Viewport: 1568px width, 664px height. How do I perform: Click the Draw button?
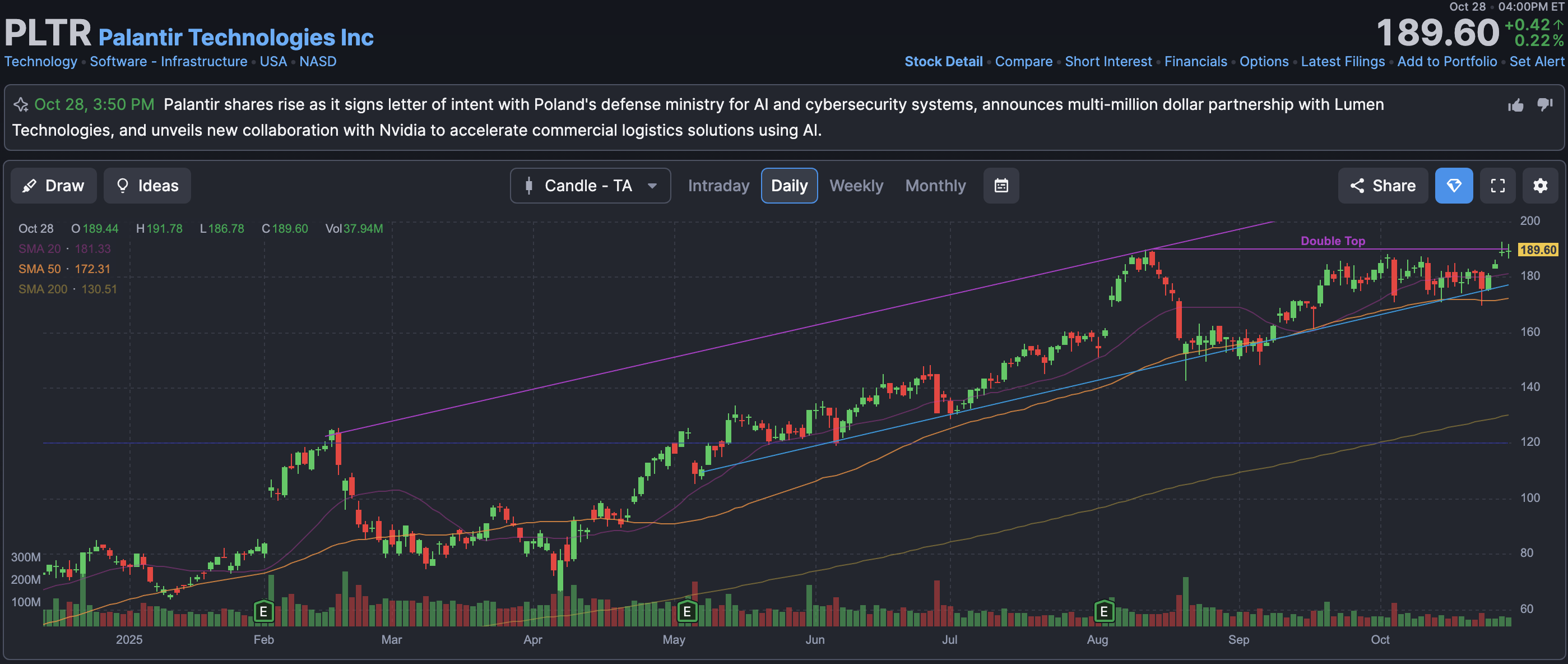pyautogui.click(x=54, y=186)
